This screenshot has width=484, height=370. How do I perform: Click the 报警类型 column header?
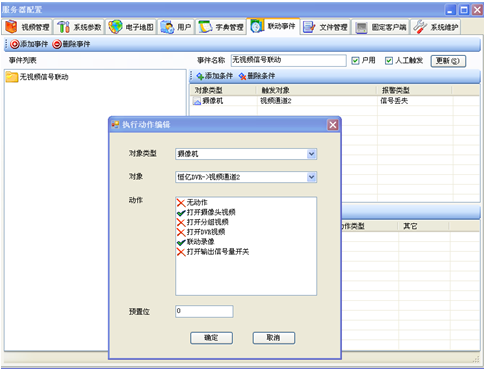[415, 90]
